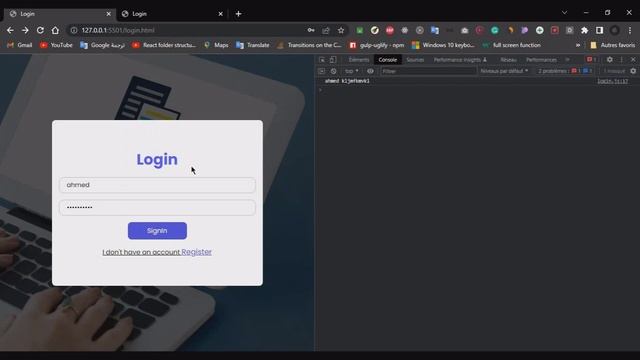Open the console settings gear
Viewport: 640px width, 360px height.
tap(633, 71)
